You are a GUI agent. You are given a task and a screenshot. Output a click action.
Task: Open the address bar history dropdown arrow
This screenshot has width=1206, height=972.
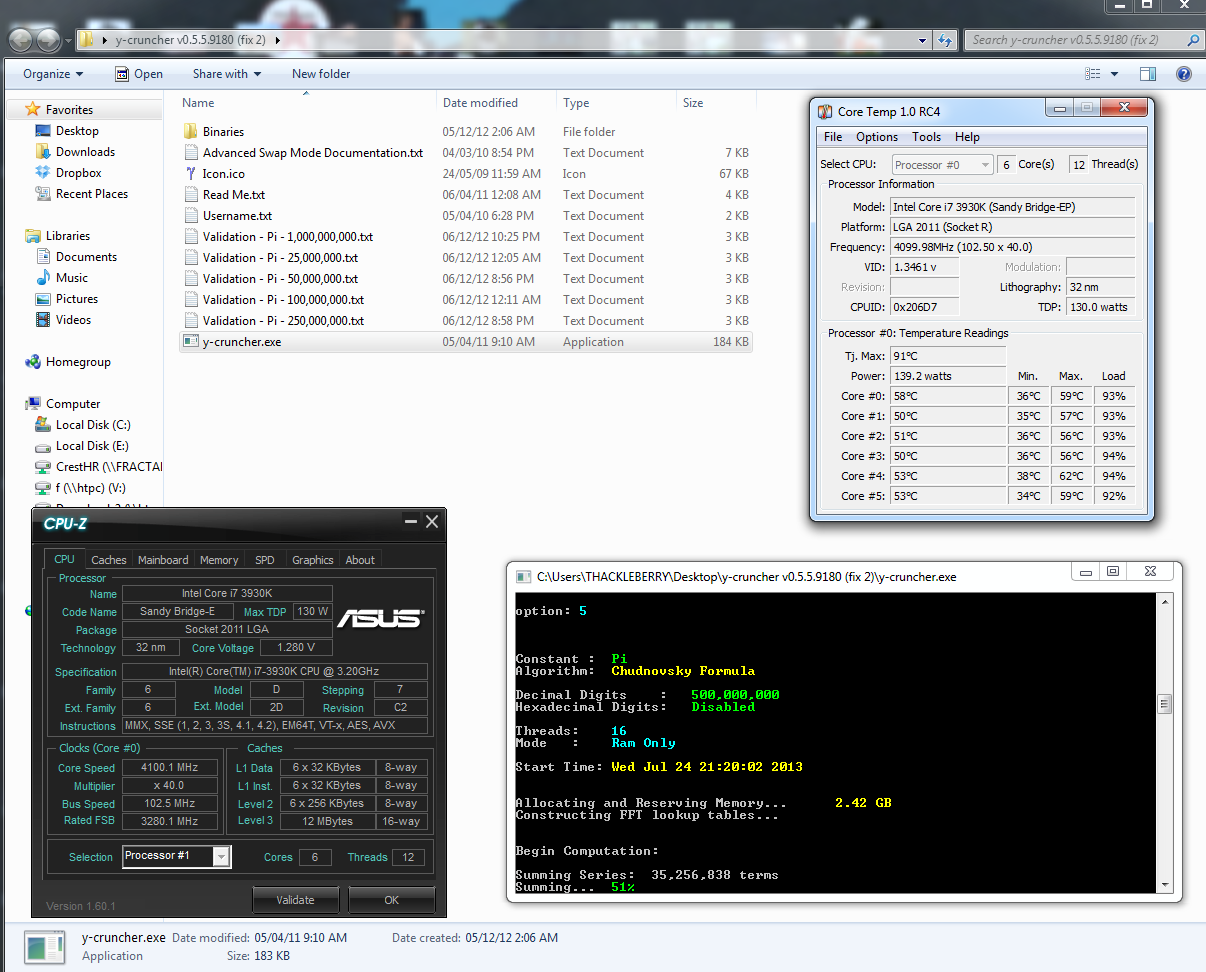[x=923, y=40]
